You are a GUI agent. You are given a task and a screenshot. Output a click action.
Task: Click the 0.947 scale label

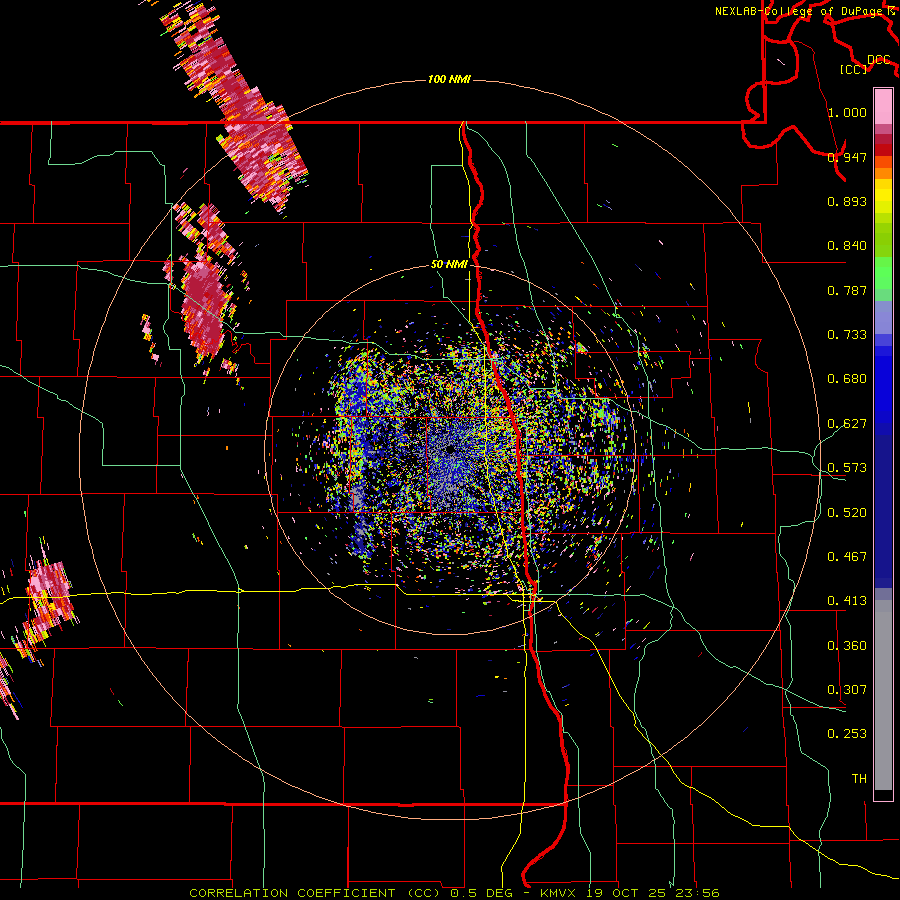click(847, 157)
